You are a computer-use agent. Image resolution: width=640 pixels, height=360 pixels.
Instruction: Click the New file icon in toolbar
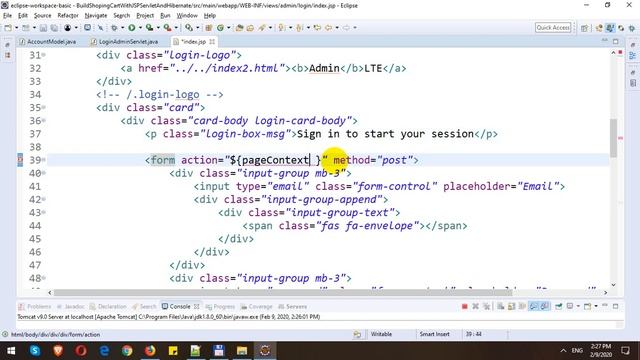[8, 27]
